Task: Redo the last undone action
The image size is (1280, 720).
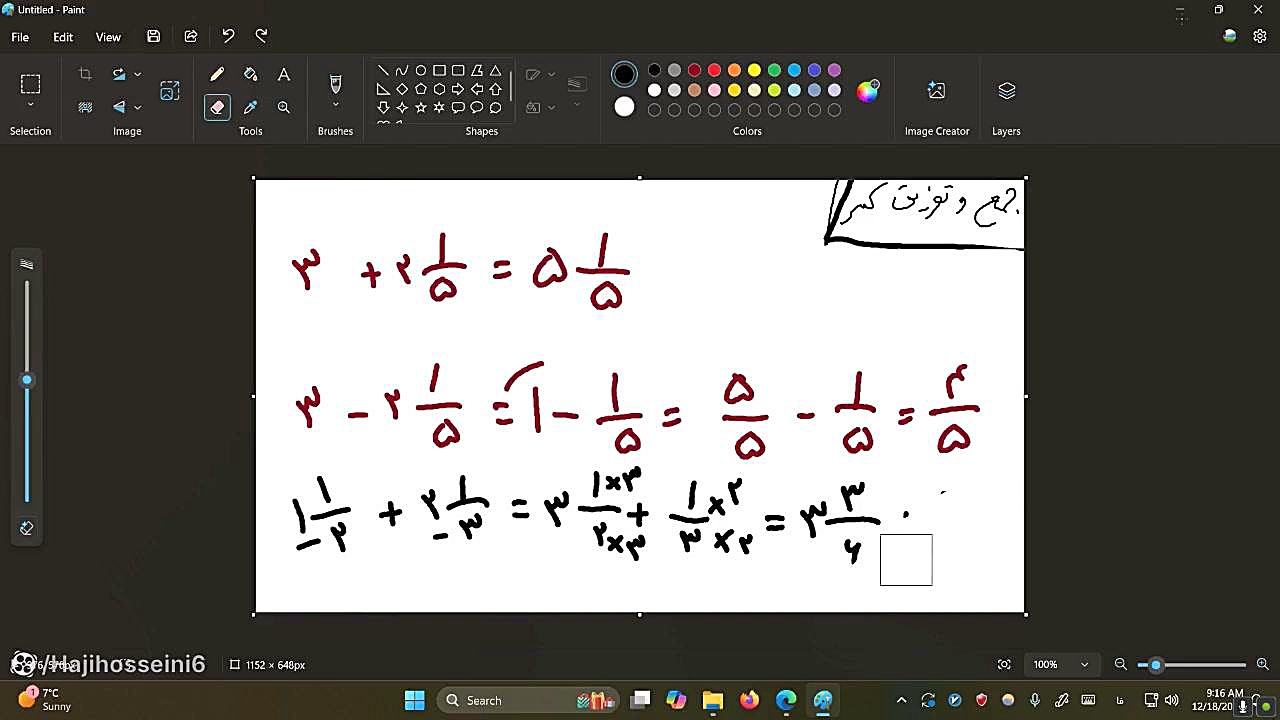Action: click(x=261, y=37)
